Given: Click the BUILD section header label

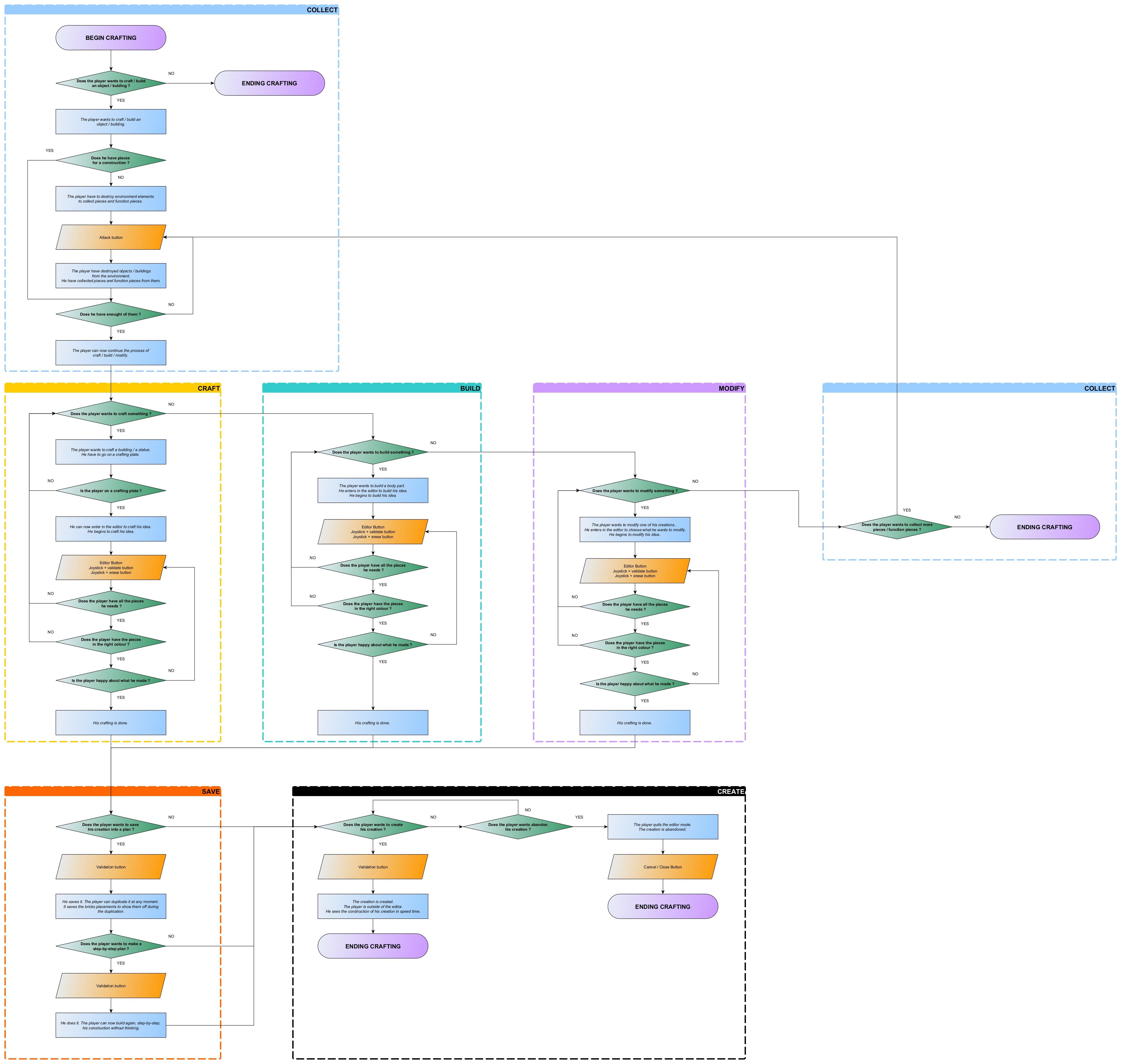Looking at the screenshot, I should [x=470, y=388].
